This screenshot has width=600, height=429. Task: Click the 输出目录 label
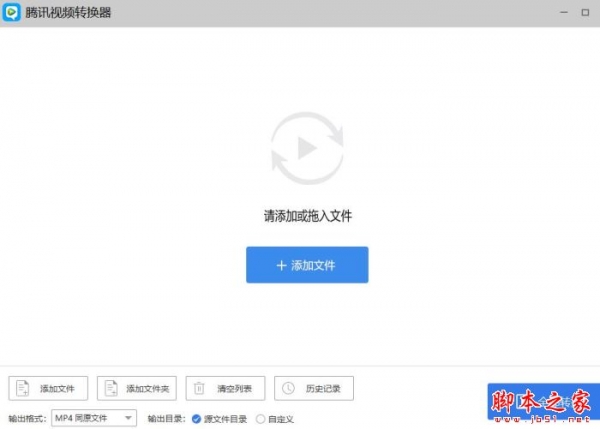click(166, 419)
